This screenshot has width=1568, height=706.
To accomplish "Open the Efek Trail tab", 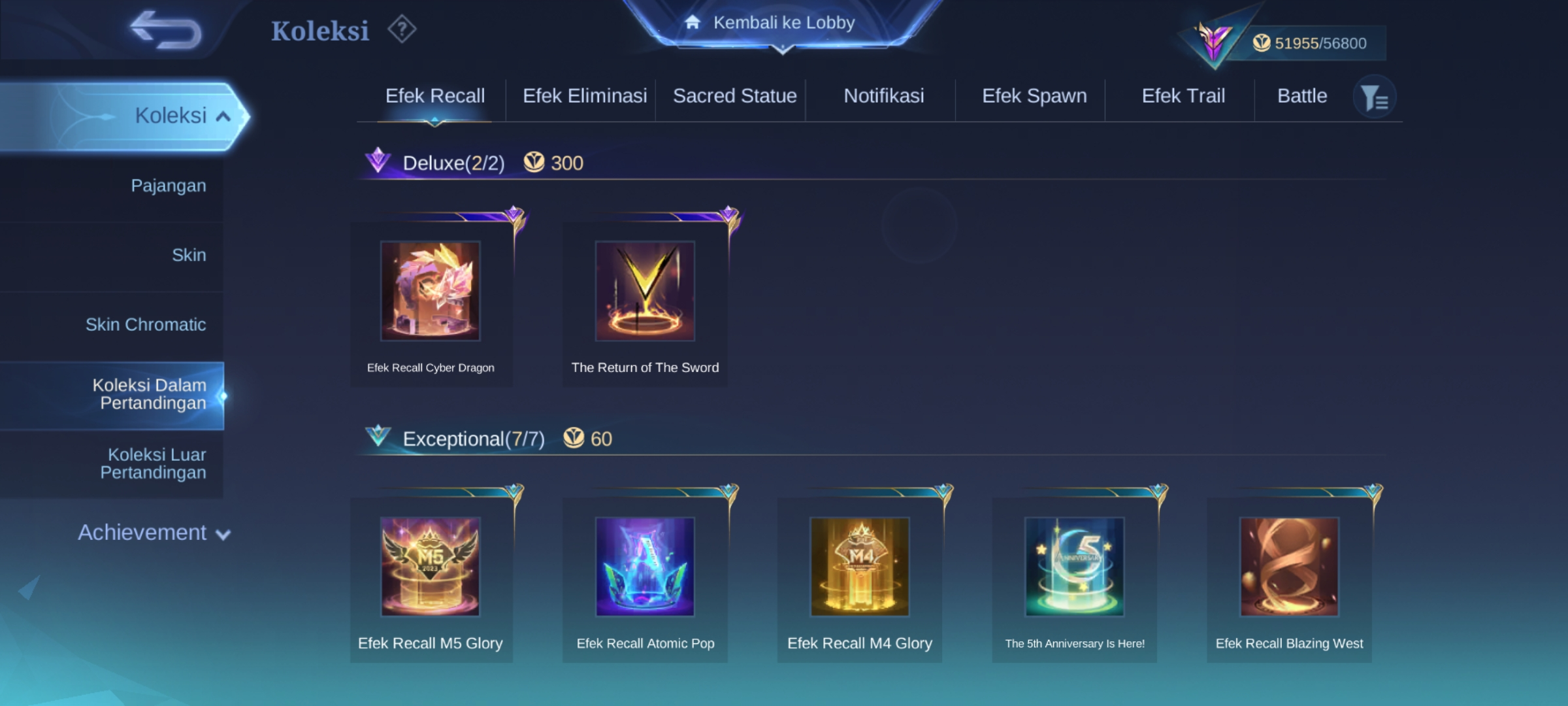I will (x=1183, y=96).
